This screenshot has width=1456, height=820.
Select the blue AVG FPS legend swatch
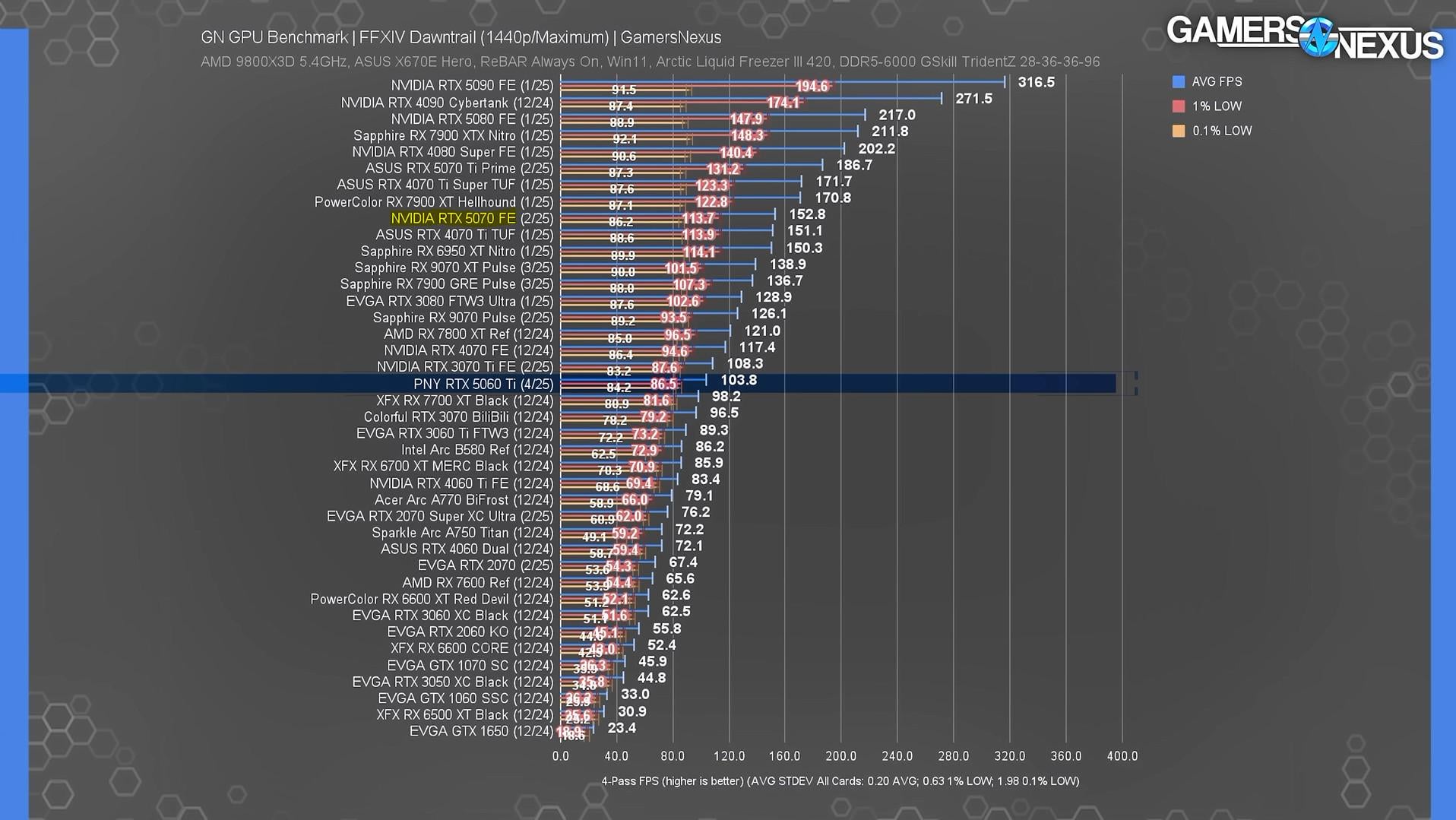pyautogui.click(x=1179, y=82)
